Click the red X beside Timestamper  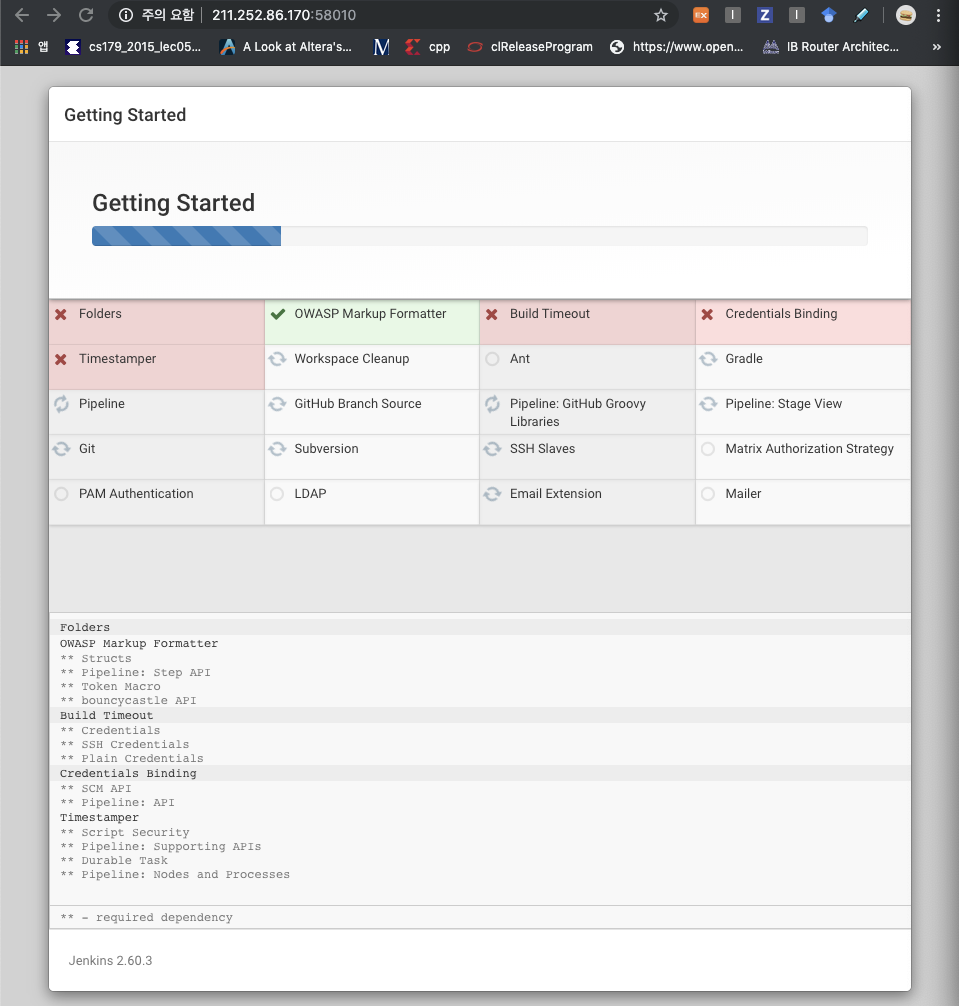pos(61,359)
